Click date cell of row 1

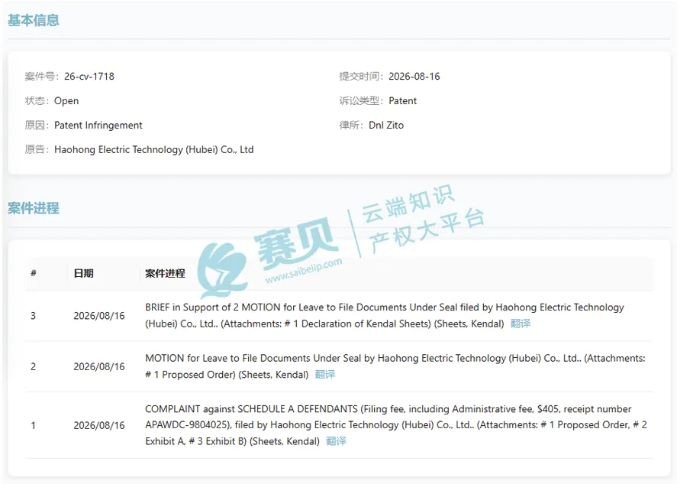[99, 425]
